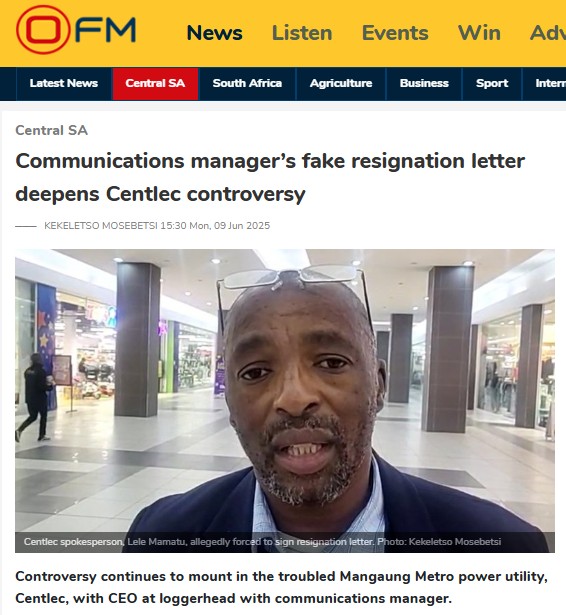Screen dimensions: 566x615
Task: Switch to the South Africa tab
Action: coord(247,84)
